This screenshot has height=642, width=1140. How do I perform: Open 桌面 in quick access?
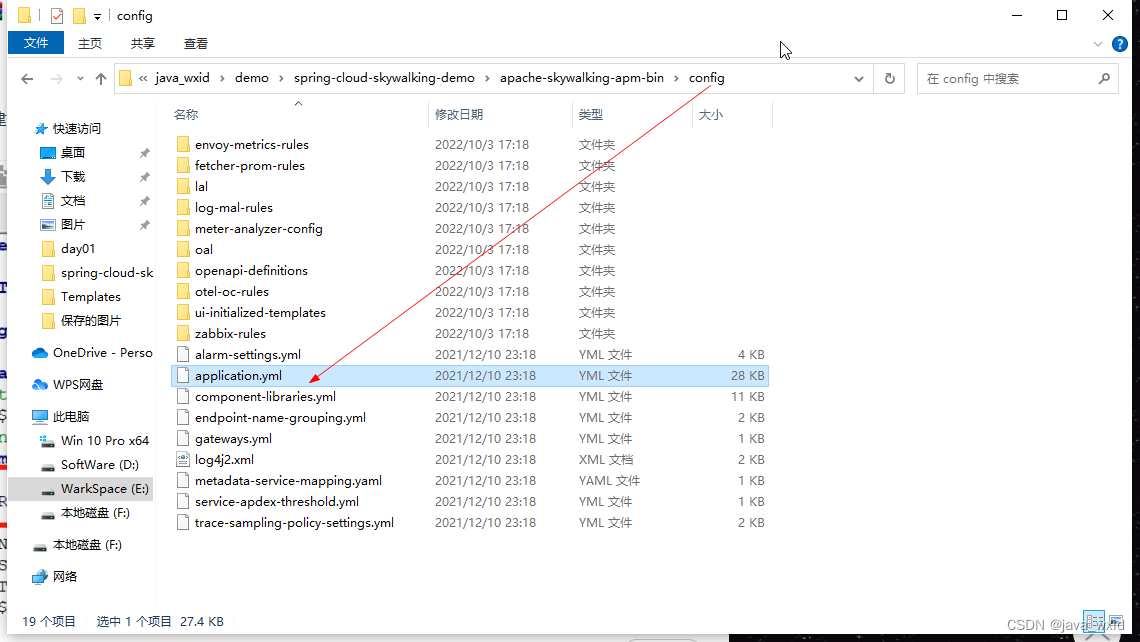73,153
